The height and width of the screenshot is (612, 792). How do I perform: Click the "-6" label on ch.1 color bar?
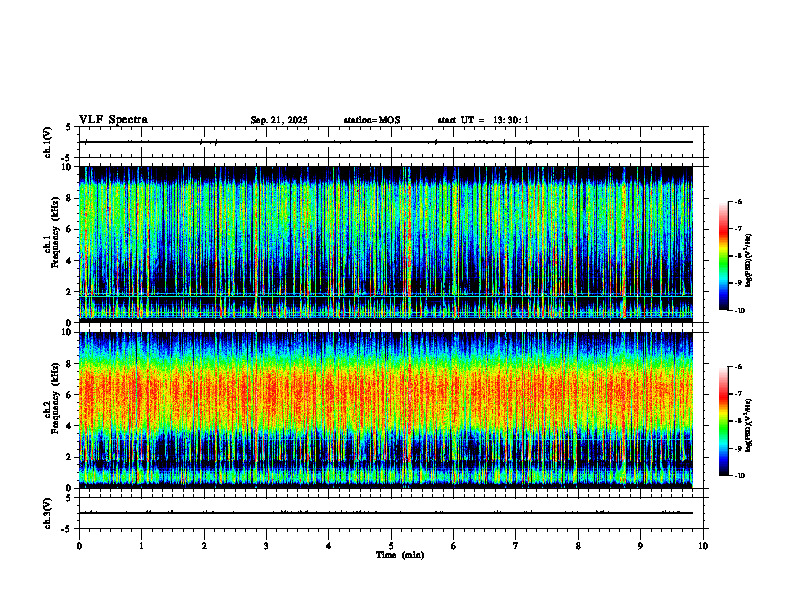[738, 202]
